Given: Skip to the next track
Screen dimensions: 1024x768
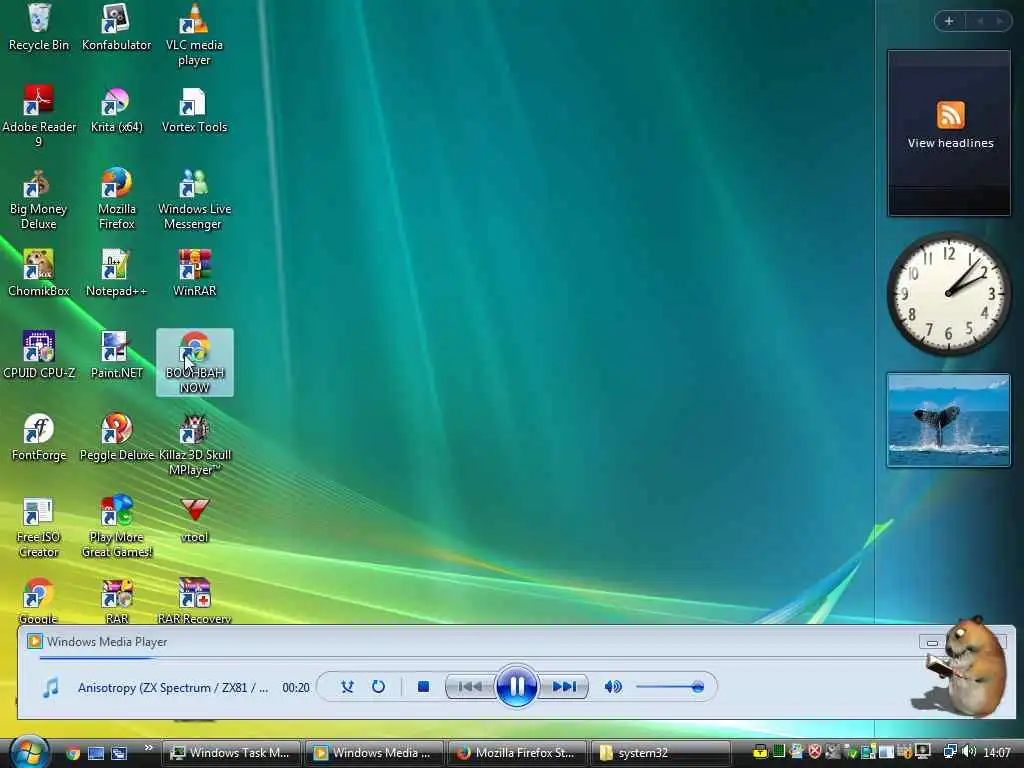Looking at the screenshot, I should coord(563,686).
